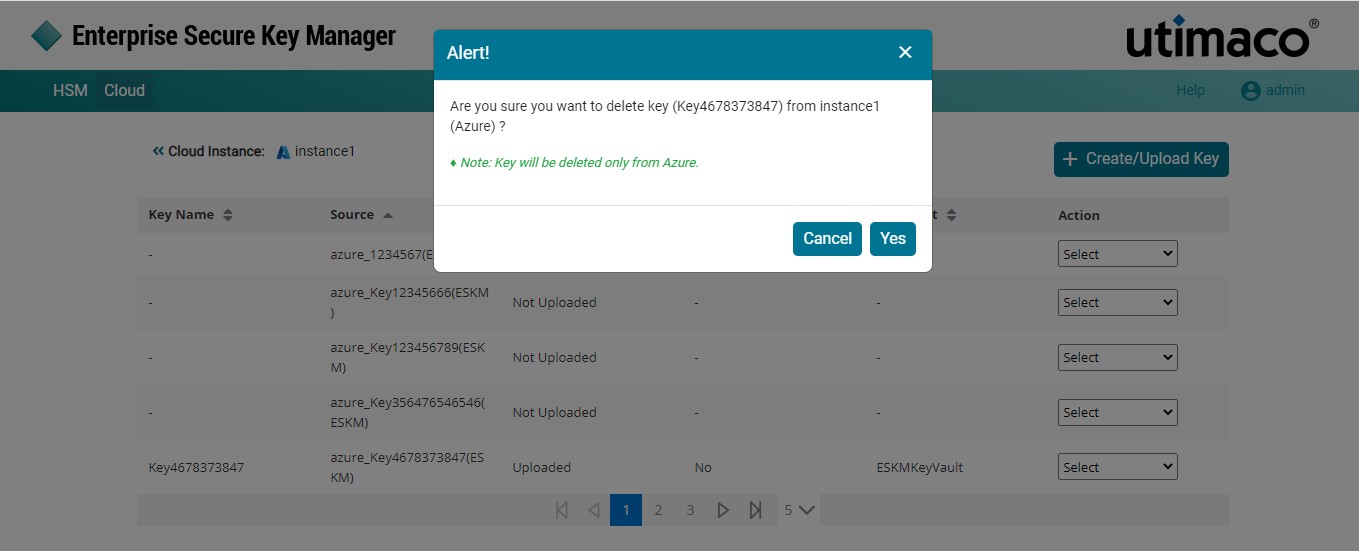Confirm deletion by clicking Yes
The image size is (1359, 551).
(x=893, y=238)
